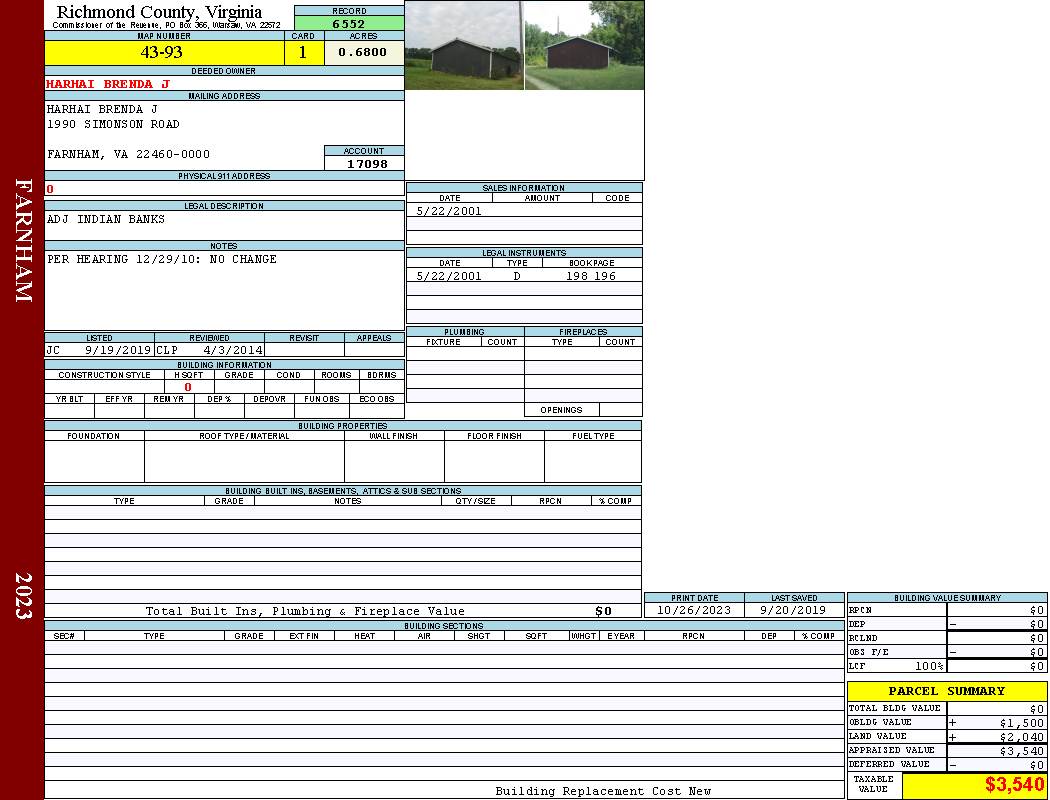
Task: Click the LCF 100% value
Action: [929, 667]
